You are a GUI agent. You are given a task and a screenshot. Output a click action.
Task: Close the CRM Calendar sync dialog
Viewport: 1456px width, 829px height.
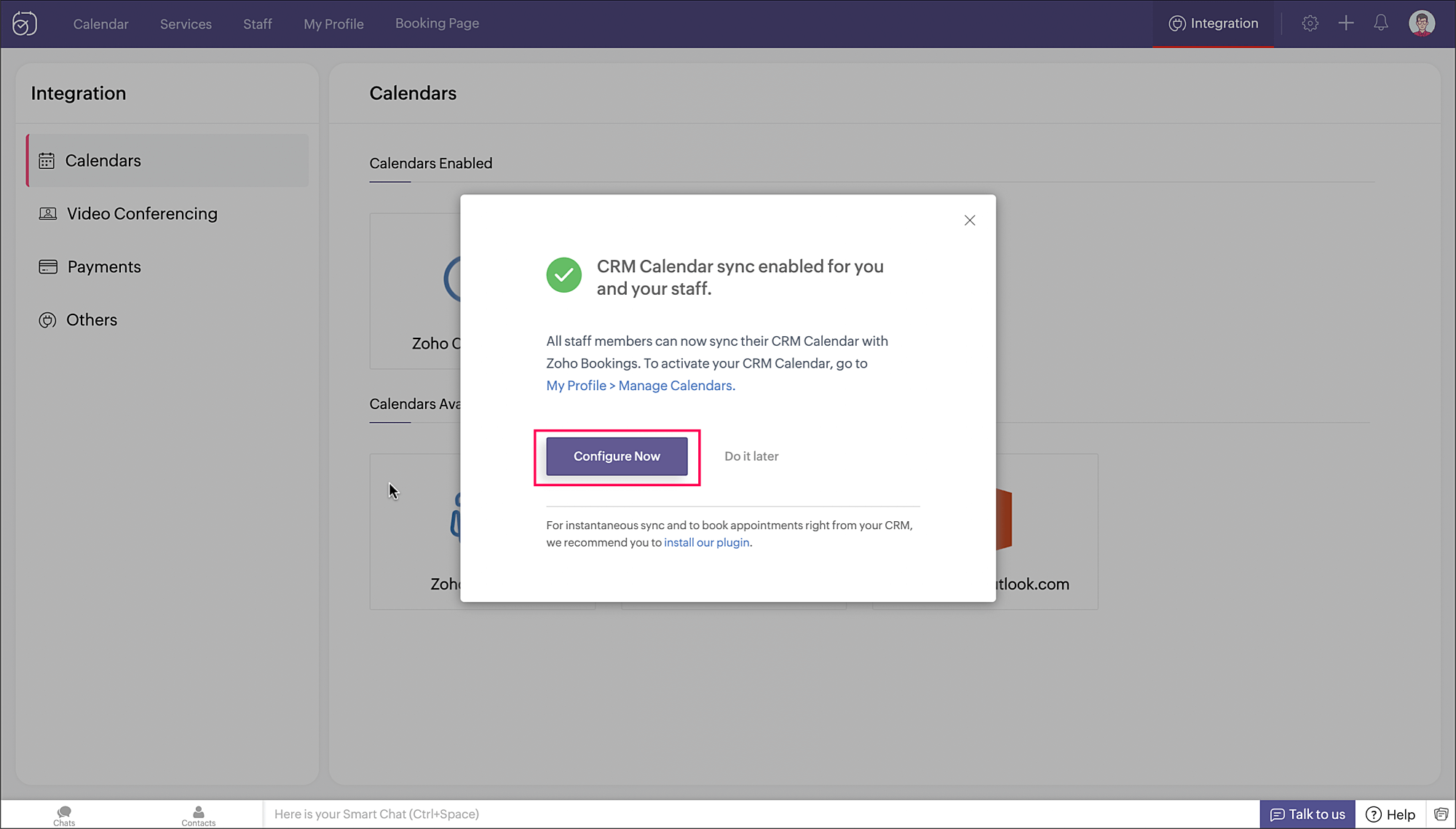coord(969,220)
